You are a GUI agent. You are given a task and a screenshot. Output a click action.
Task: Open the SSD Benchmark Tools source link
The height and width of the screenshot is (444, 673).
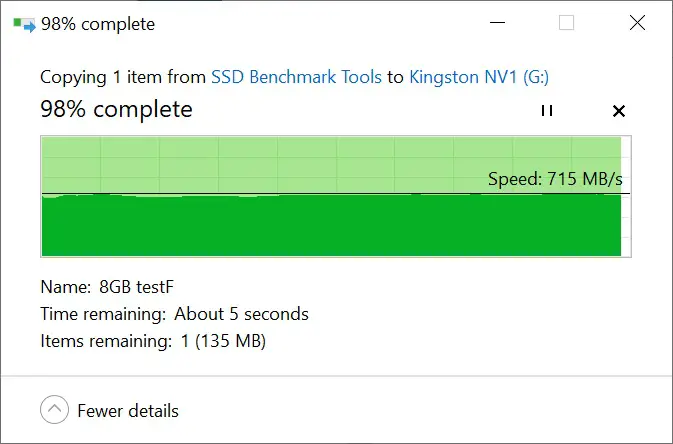click(x=296, y=77)
